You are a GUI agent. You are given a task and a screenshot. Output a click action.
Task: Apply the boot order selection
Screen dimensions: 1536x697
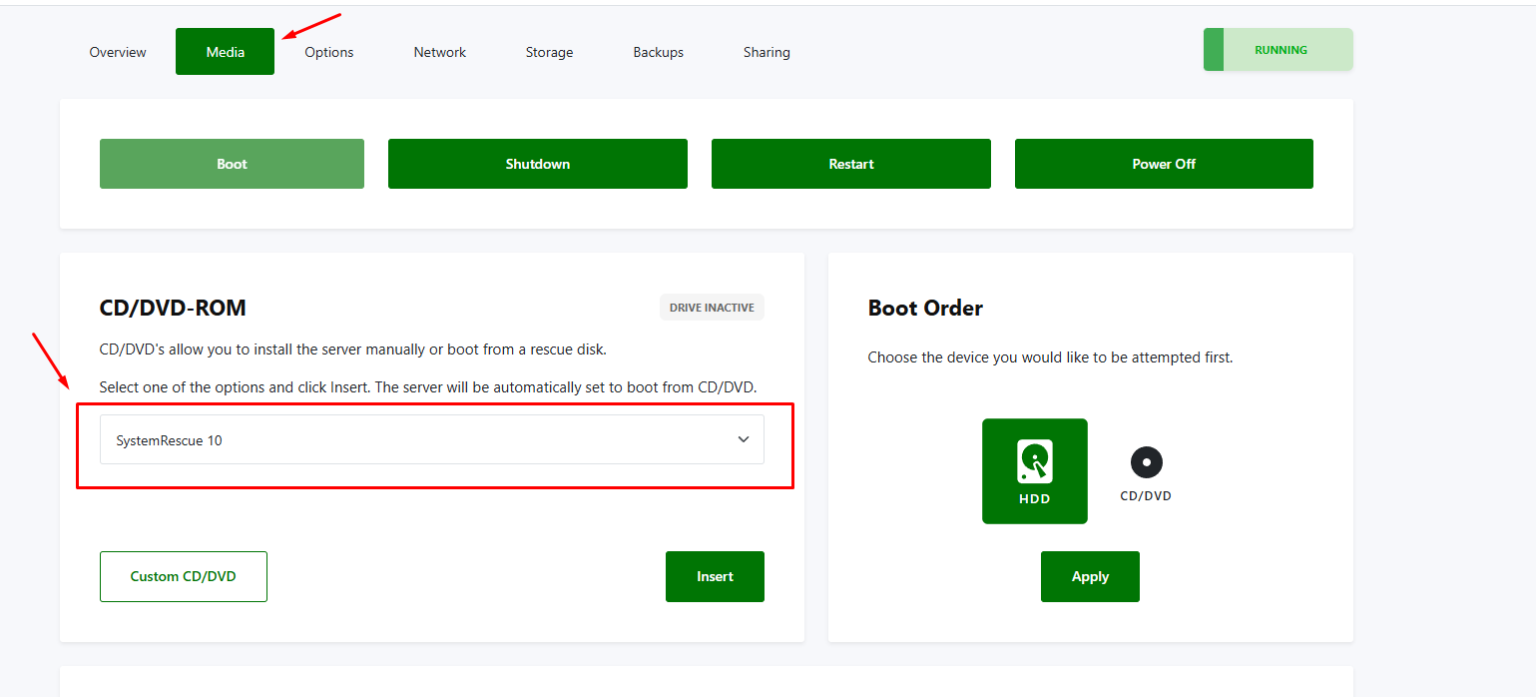(1090, 577)
